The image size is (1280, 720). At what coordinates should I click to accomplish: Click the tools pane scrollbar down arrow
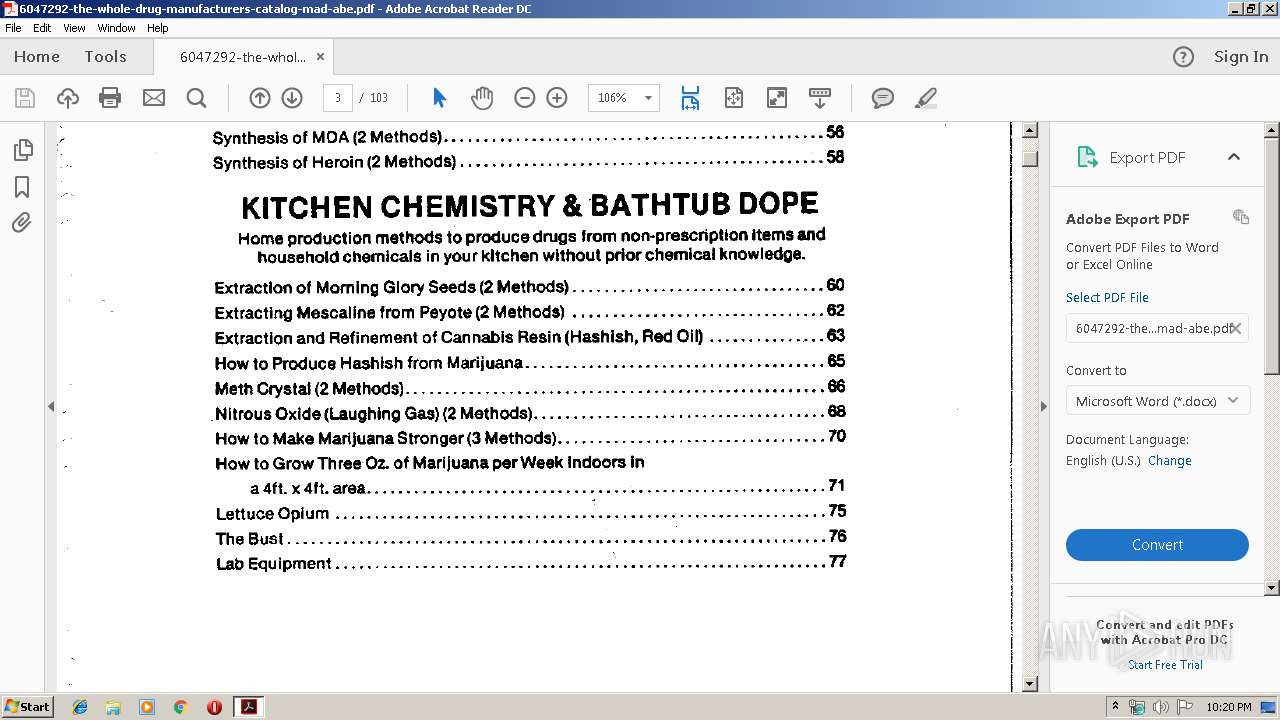click(x=1272, y=588)
